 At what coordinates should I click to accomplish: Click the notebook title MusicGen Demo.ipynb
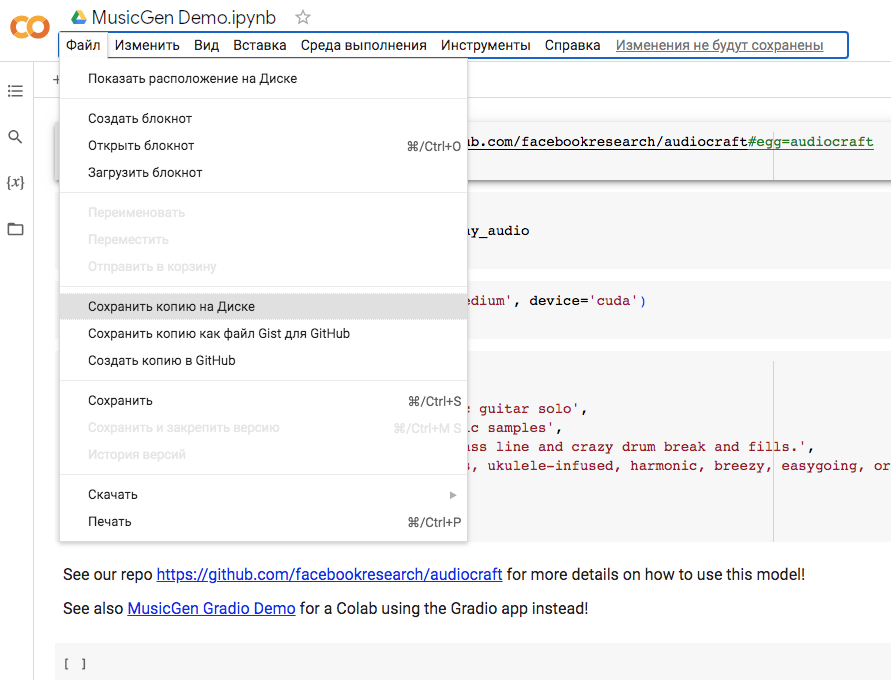(184, 17)
